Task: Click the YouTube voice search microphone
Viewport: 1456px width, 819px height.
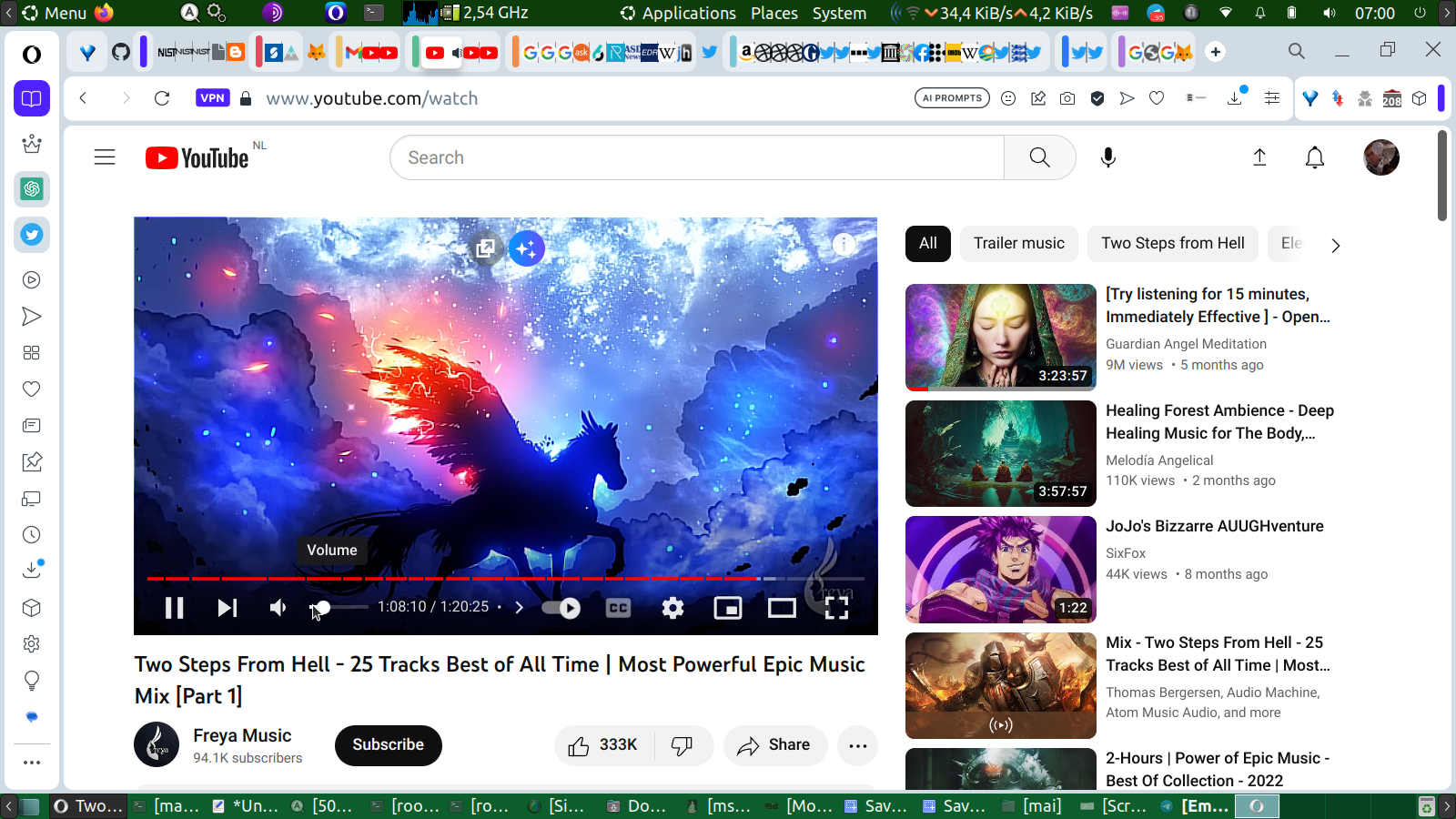Action: 1108,157
